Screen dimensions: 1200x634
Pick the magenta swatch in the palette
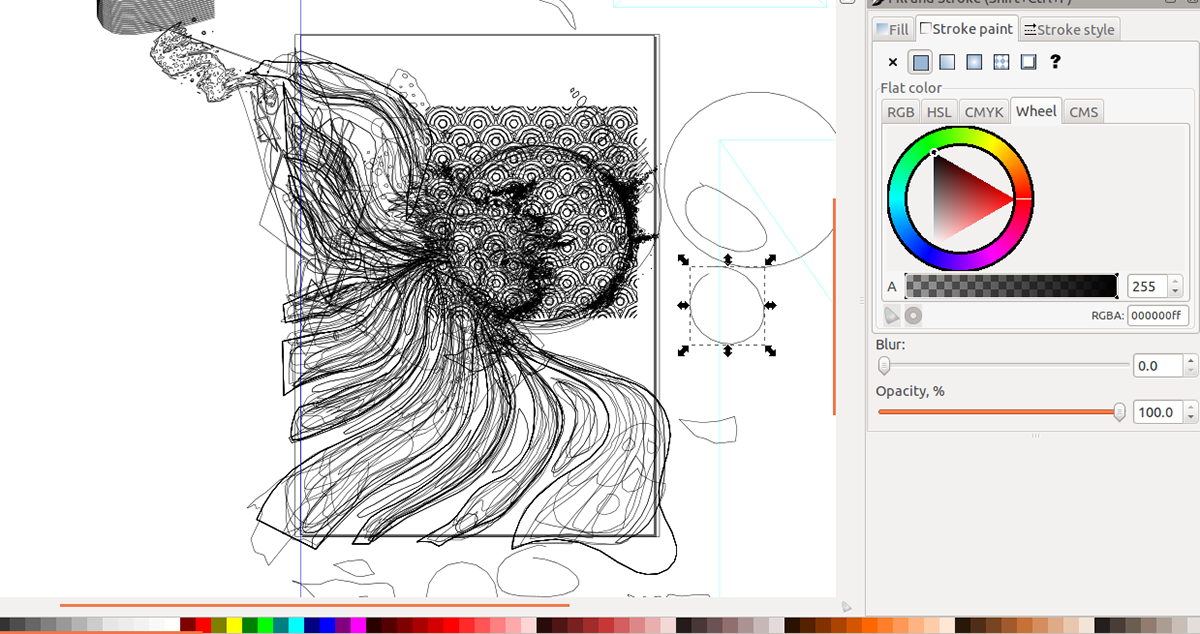pos(358,625)
